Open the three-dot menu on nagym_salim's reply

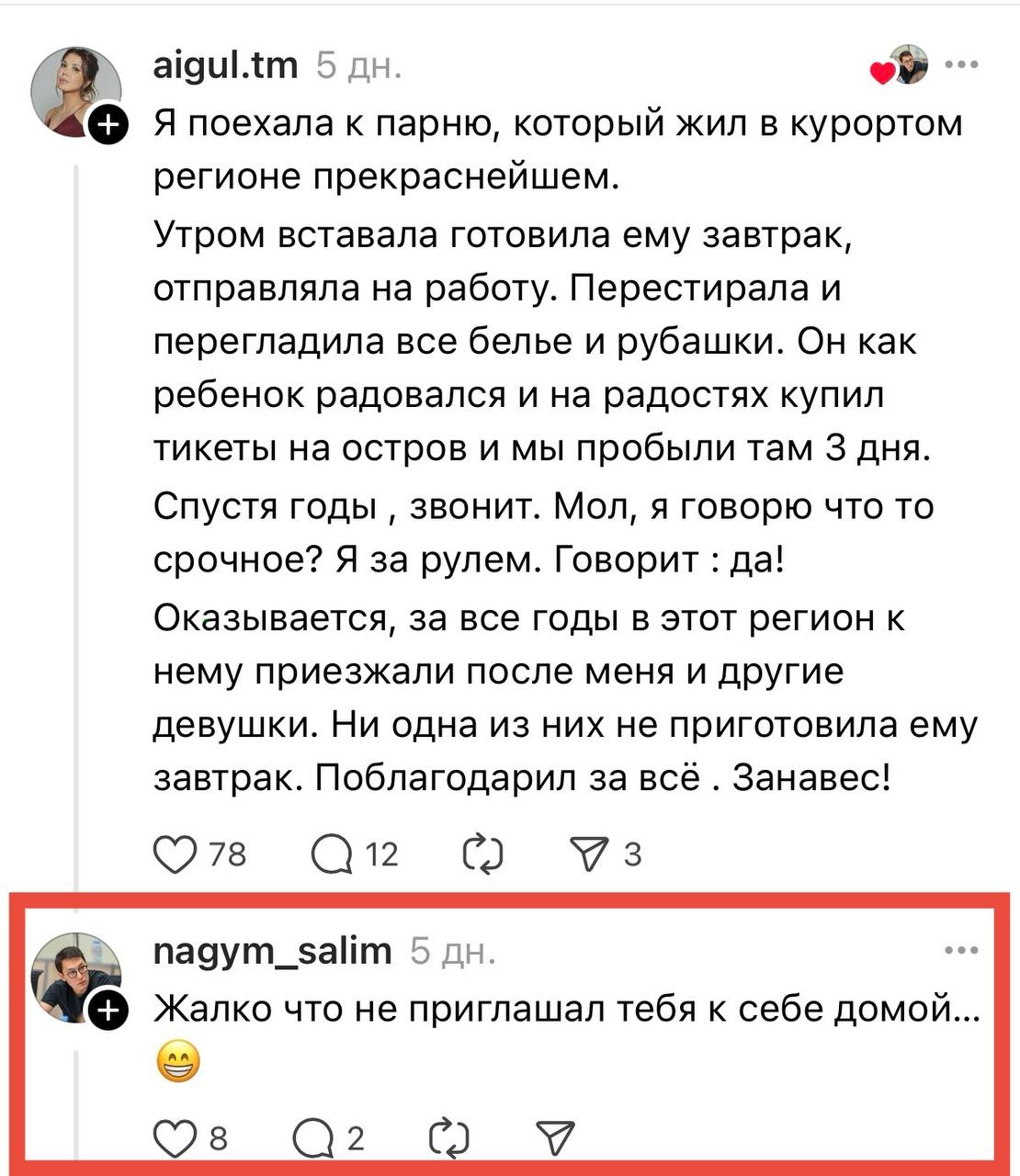coord(961,951)
